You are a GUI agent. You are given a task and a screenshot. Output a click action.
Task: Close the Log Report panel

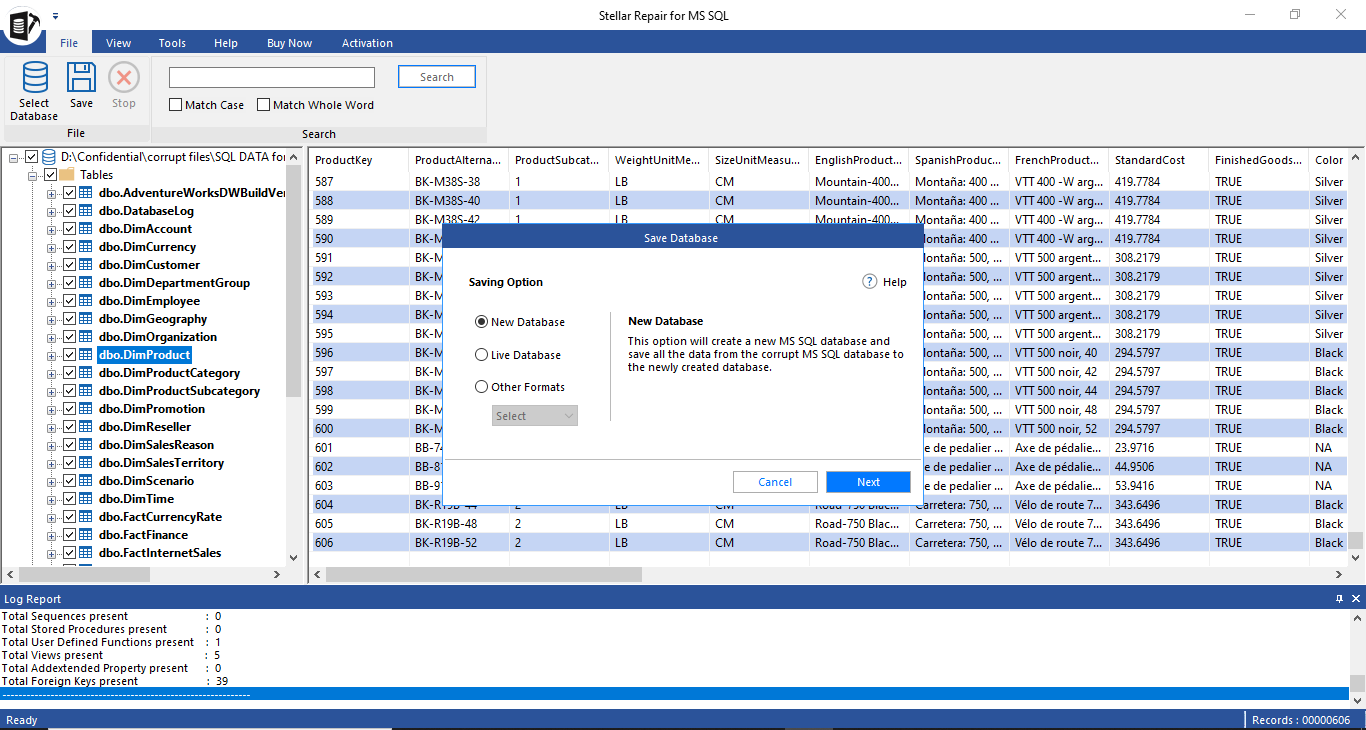(1356, 599)
